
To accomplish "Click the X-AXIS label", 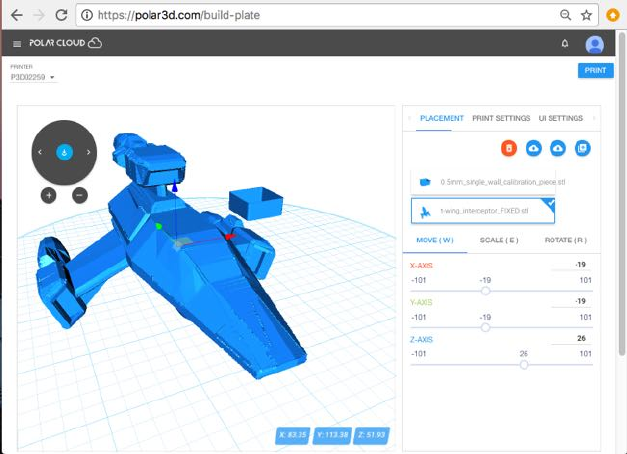I will (x=421, y=266).
